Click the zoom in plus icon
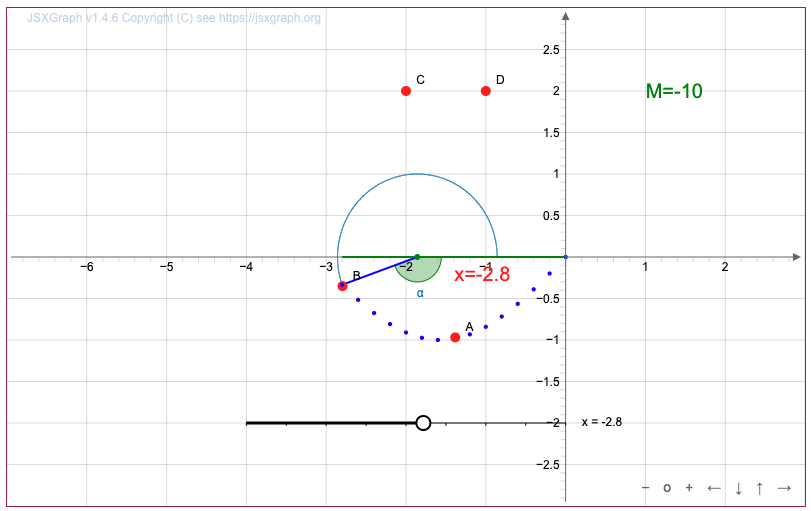Viewport: 811px width, 511px height. [689, 488]
